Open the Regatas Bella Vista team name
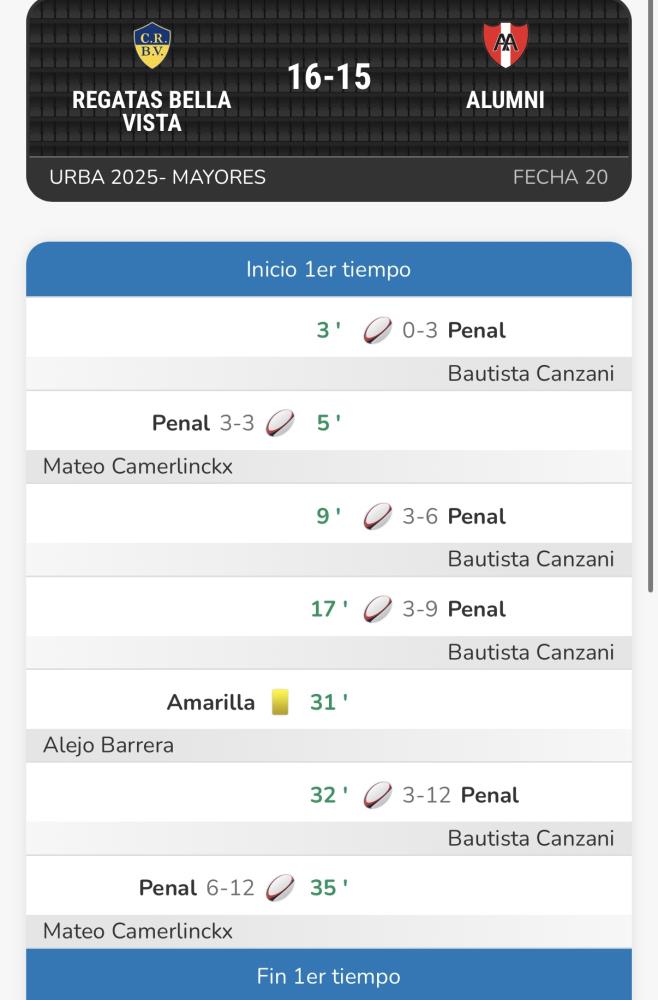The height and width of the screenshot is (1000, 658). pos(152,111)
